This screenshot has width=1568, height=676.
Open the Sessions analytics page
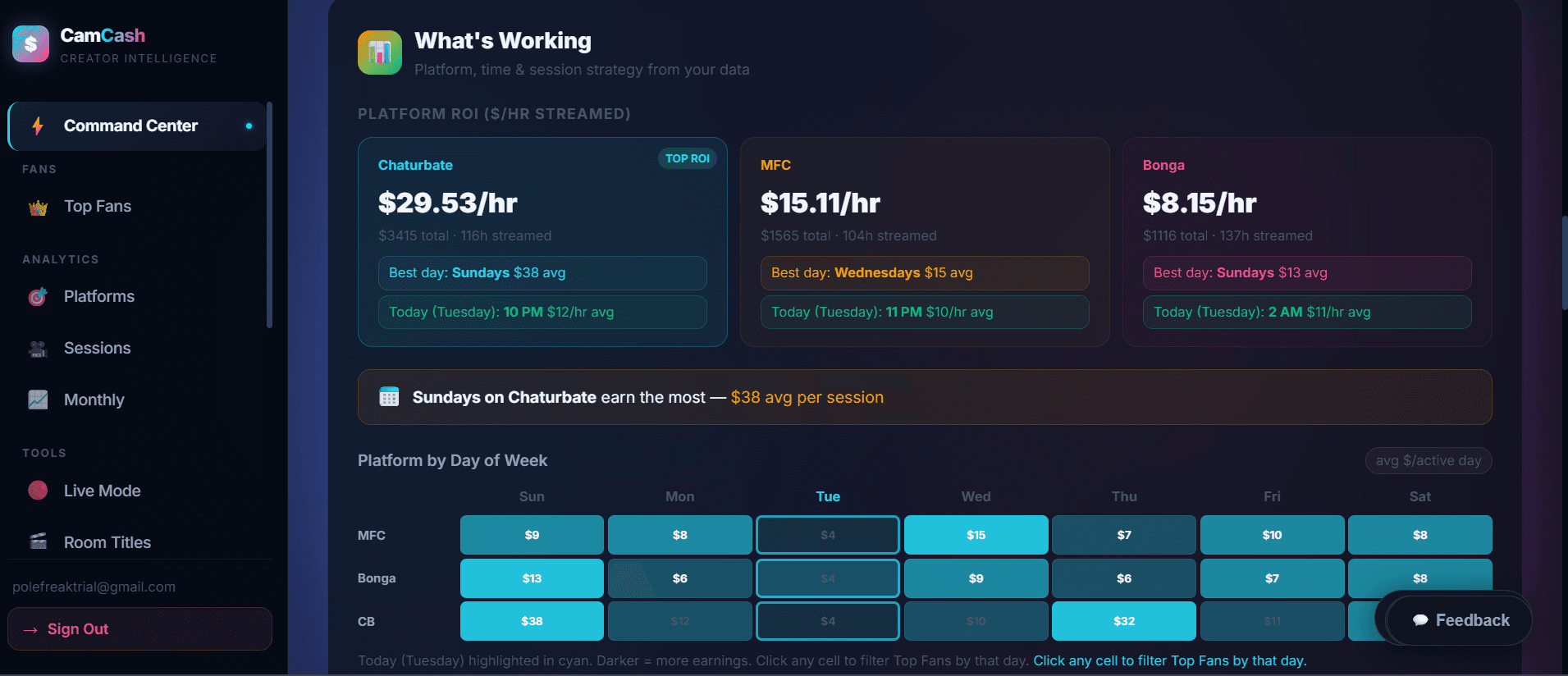coord(137,349)
